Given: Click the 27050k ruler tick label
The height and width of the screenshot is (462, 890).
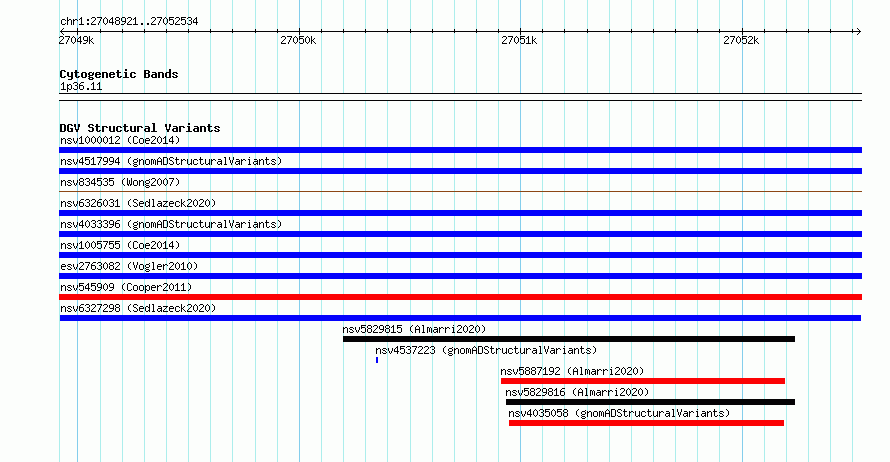Looking at the screenshot, I should pos(298,40).
